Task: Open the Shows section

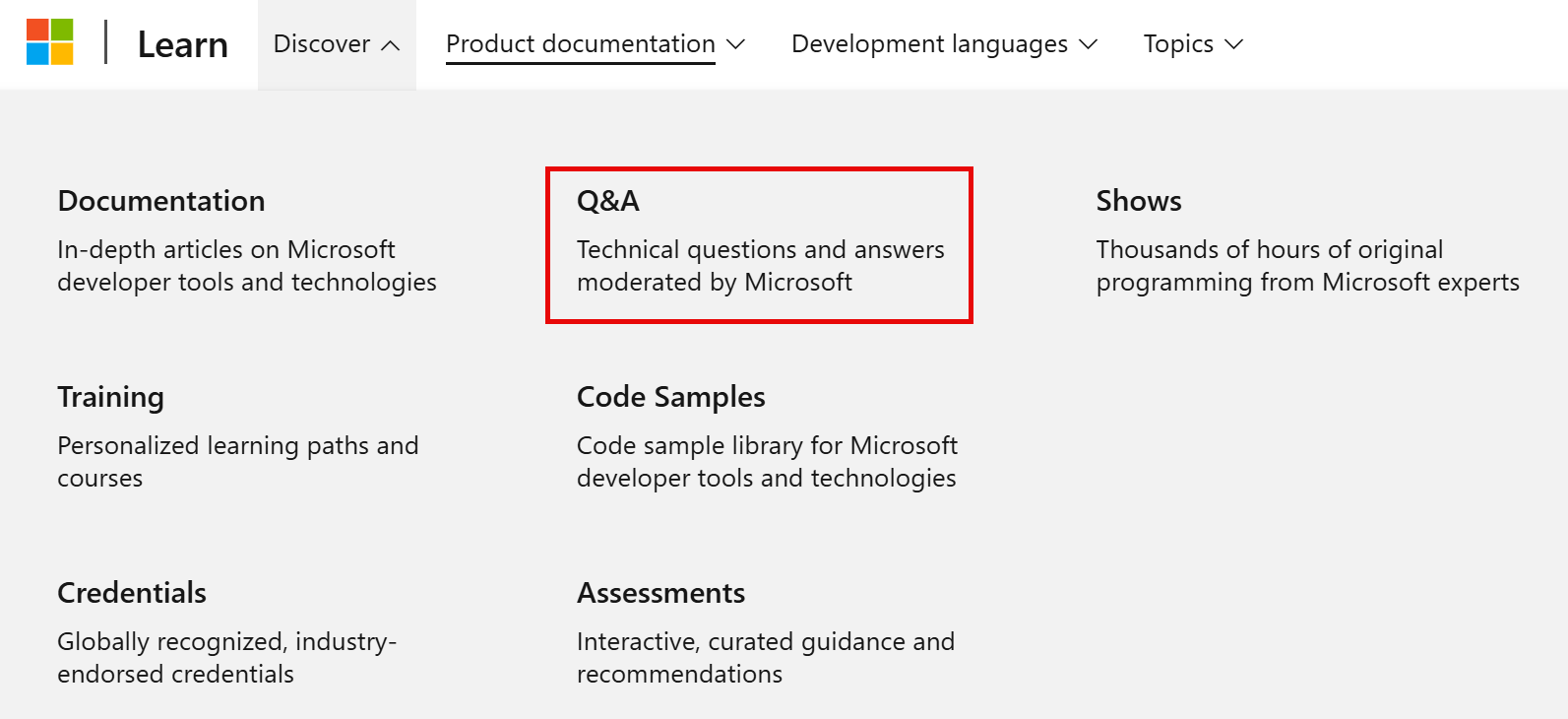Action: click(1138, 201)
